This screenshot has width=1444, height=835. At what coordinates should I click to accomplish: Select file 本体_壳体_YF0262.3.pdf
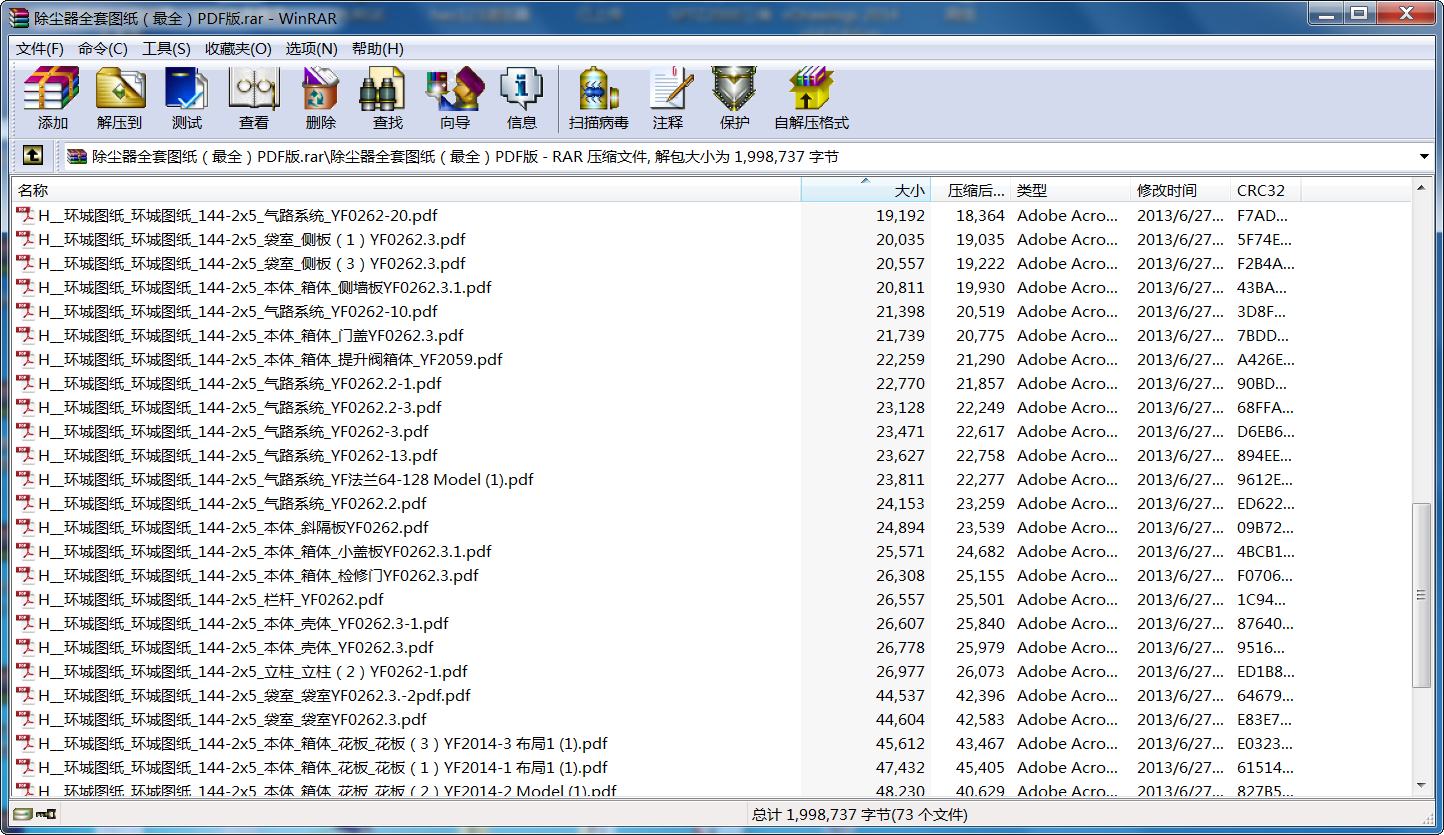point(236,647)
